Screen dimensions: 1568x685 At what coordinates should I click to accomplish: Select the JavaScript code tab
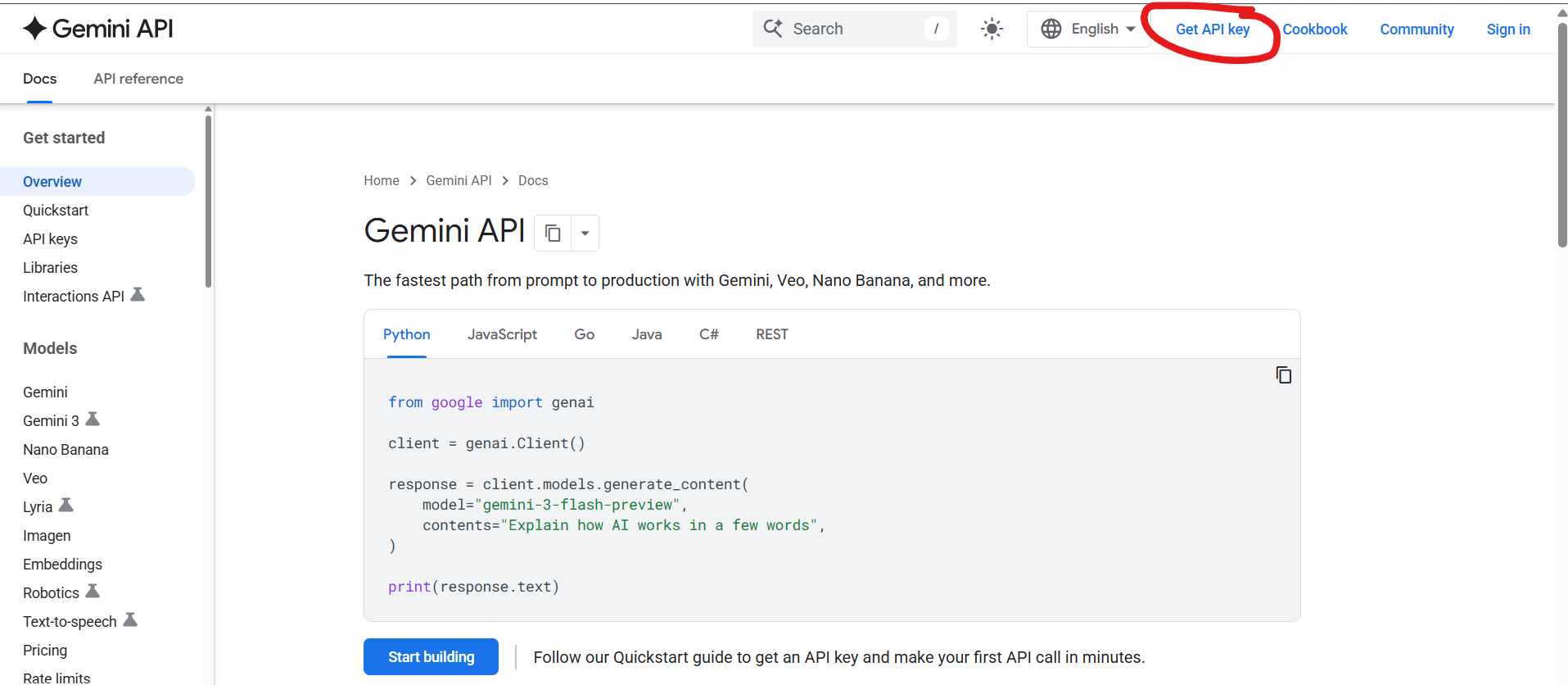click(x=502, y=334)
